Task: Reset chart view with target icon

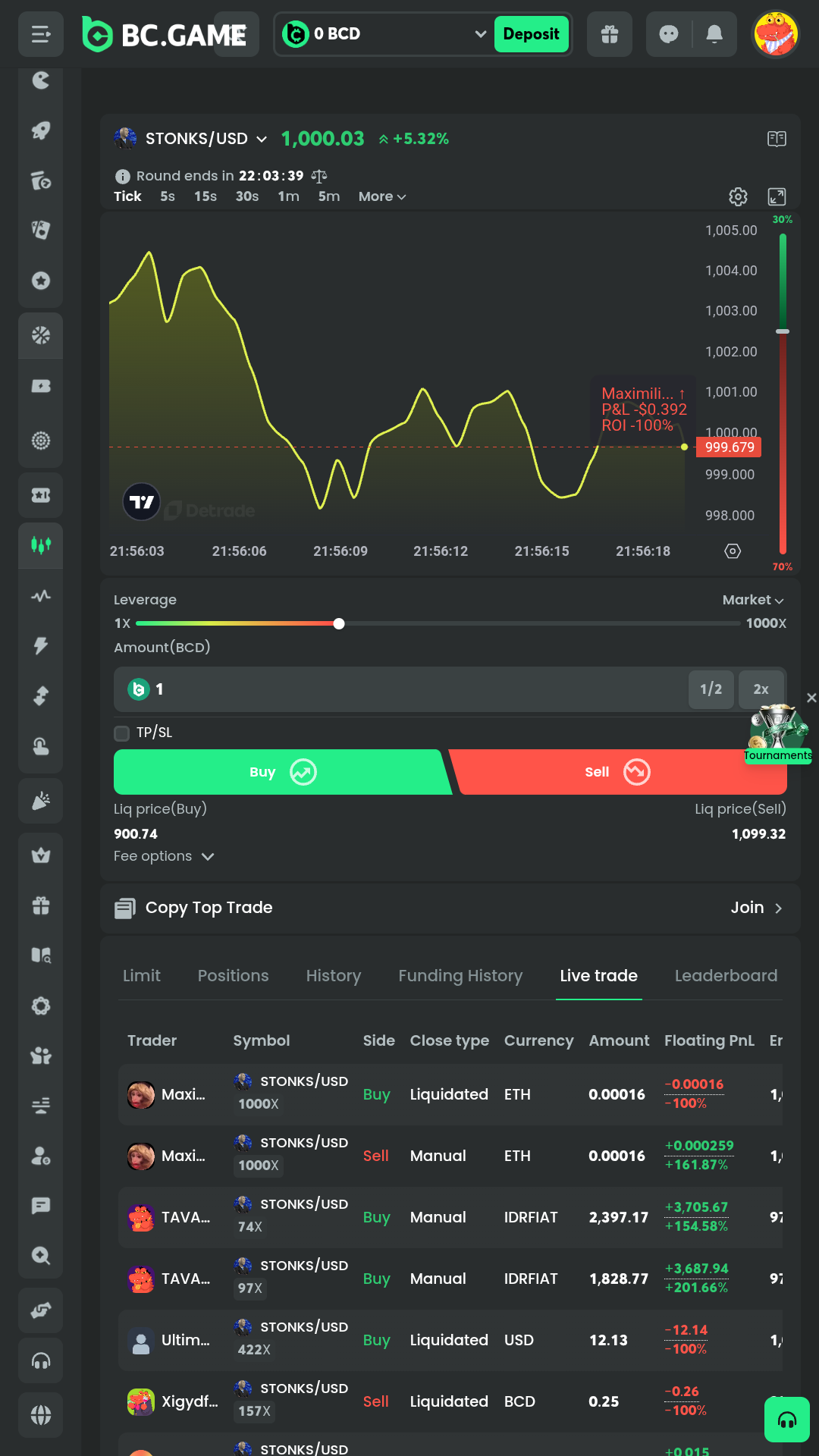Action: [x=733, y=551]
